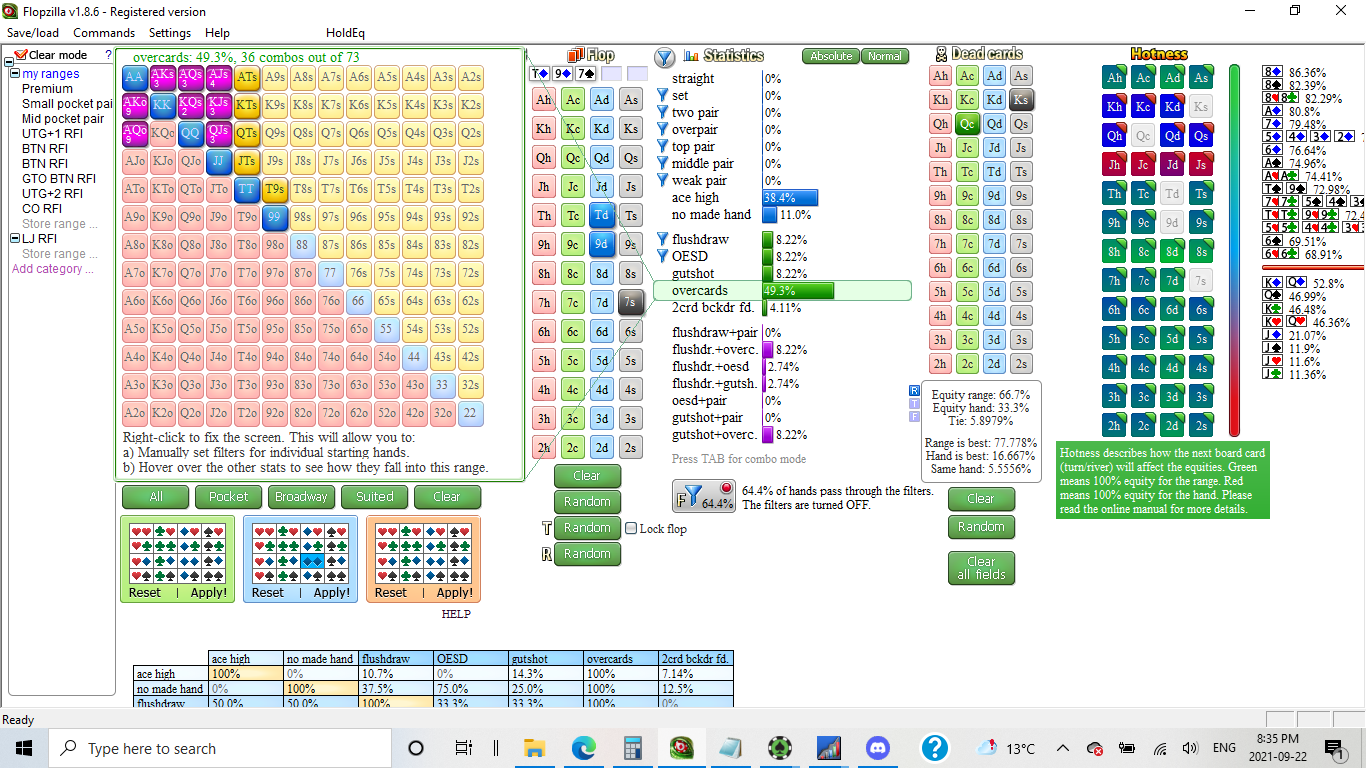The image size is (1366, 768).
Task: Click the empty turn card slot
Action: [x=612, y=74]
